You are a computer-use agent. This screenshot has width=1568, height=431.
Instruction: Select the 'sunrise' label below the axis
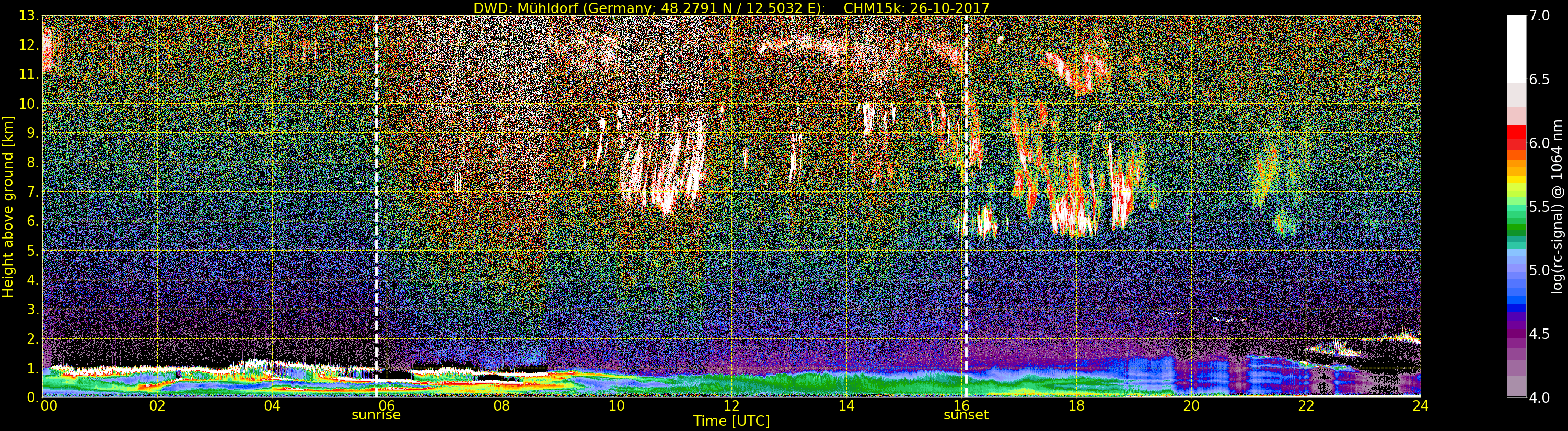pyautogui.click(x=376, y=415)
